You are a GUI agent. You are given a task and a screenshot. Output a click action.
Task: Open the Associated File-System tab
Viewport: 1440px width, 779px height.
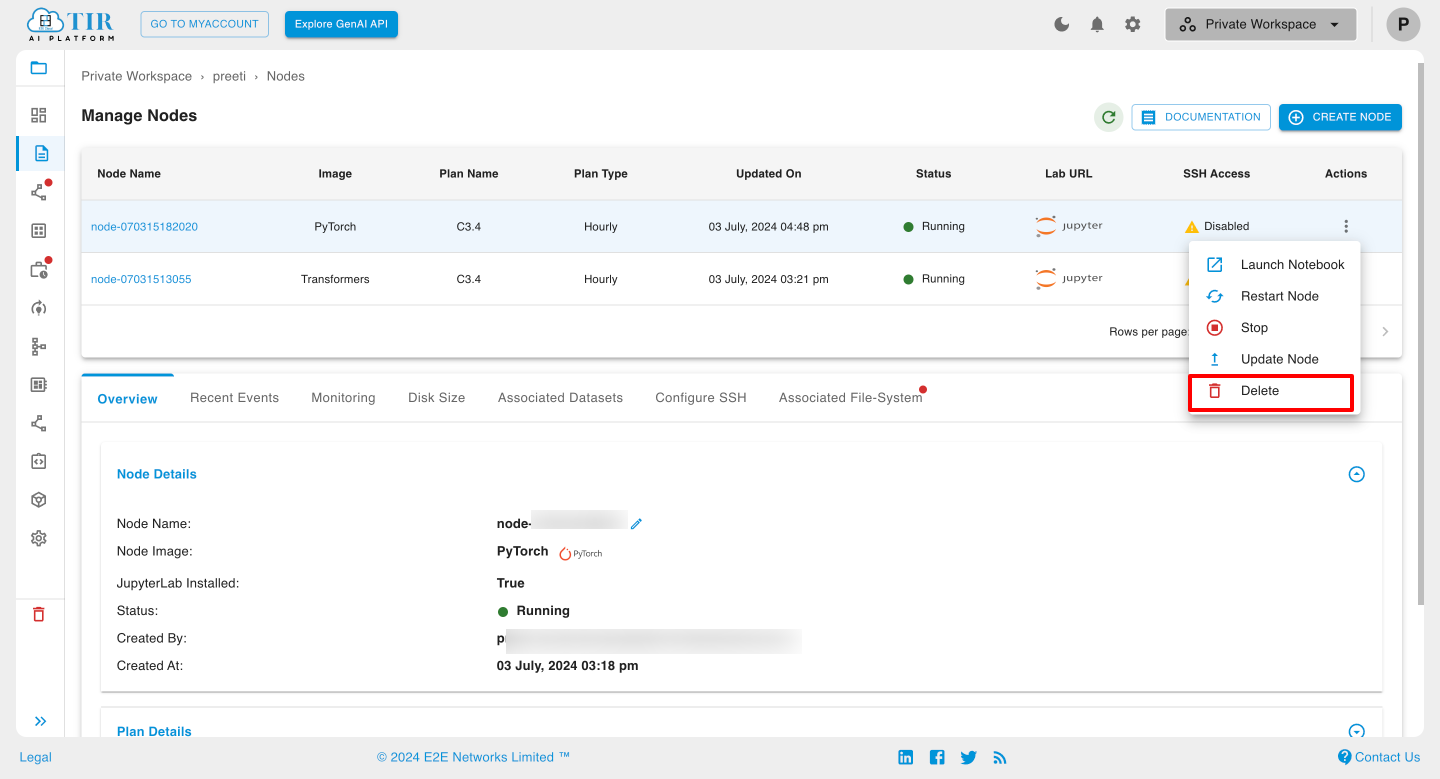point(850,398)
